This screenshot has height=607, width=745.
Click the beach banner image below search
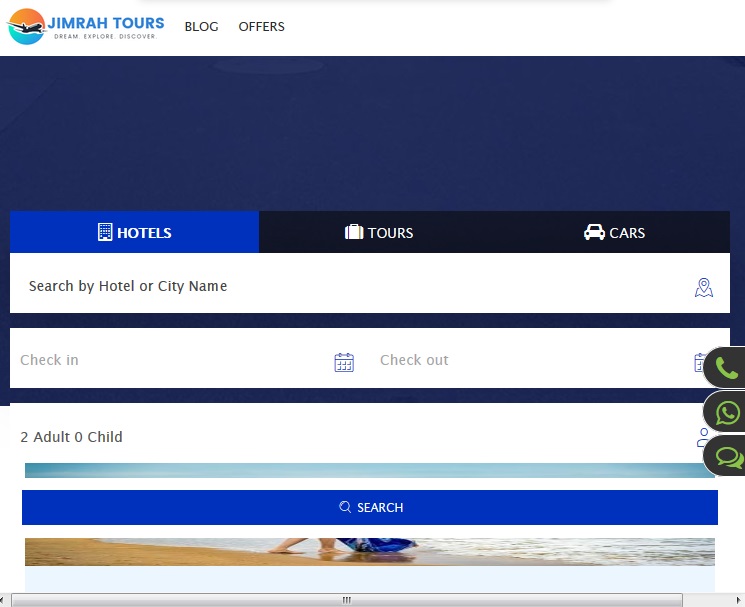tap(370, 551)
